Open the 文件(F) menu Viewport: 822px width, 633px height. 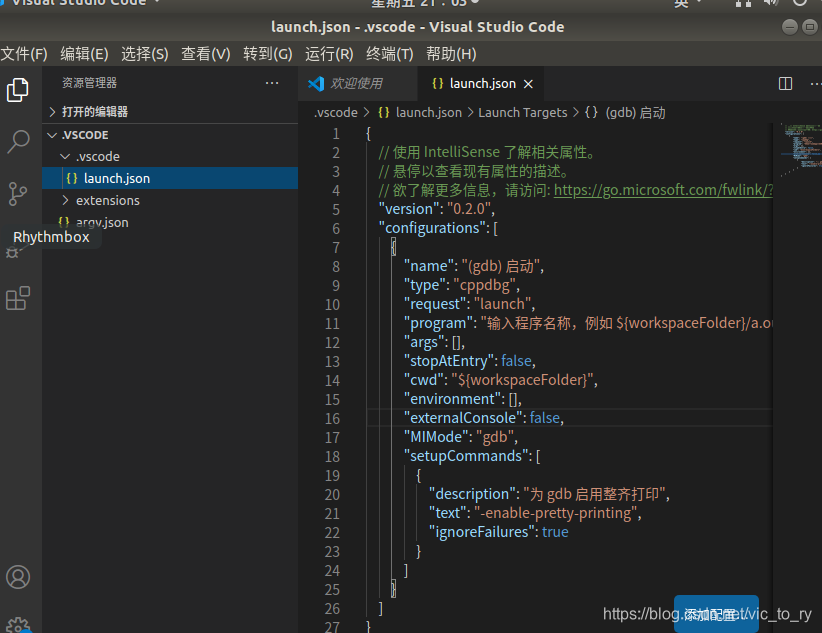24,54
